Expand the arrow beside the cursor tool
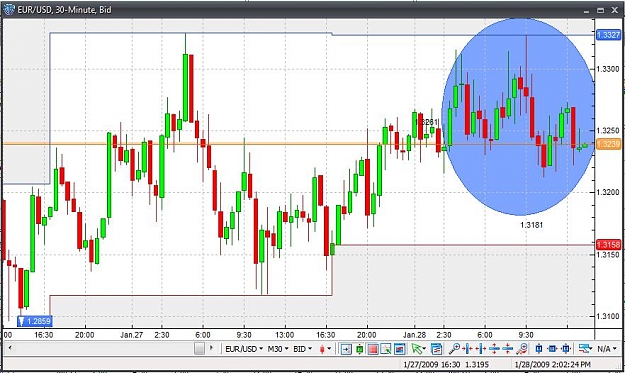The height and width of the screenshot is (373, 625). click(x=425, y=349)
